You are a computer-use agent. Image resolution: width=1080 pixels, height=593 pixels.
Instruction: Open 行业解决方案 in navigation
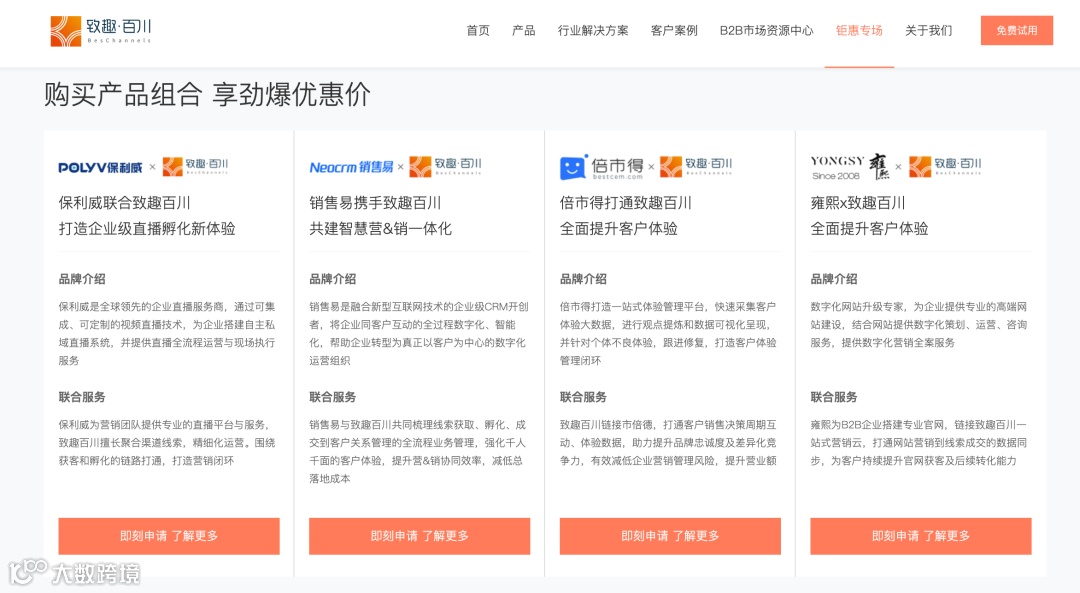pos(593,30)
